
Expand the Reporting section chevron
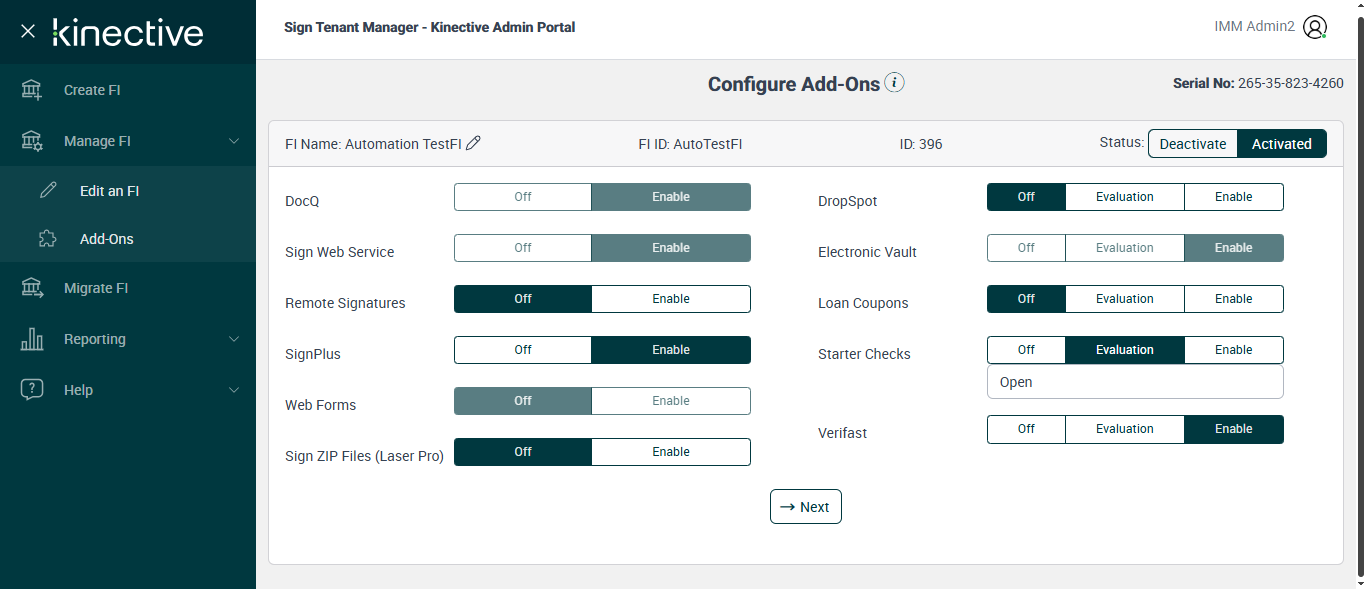234,339
